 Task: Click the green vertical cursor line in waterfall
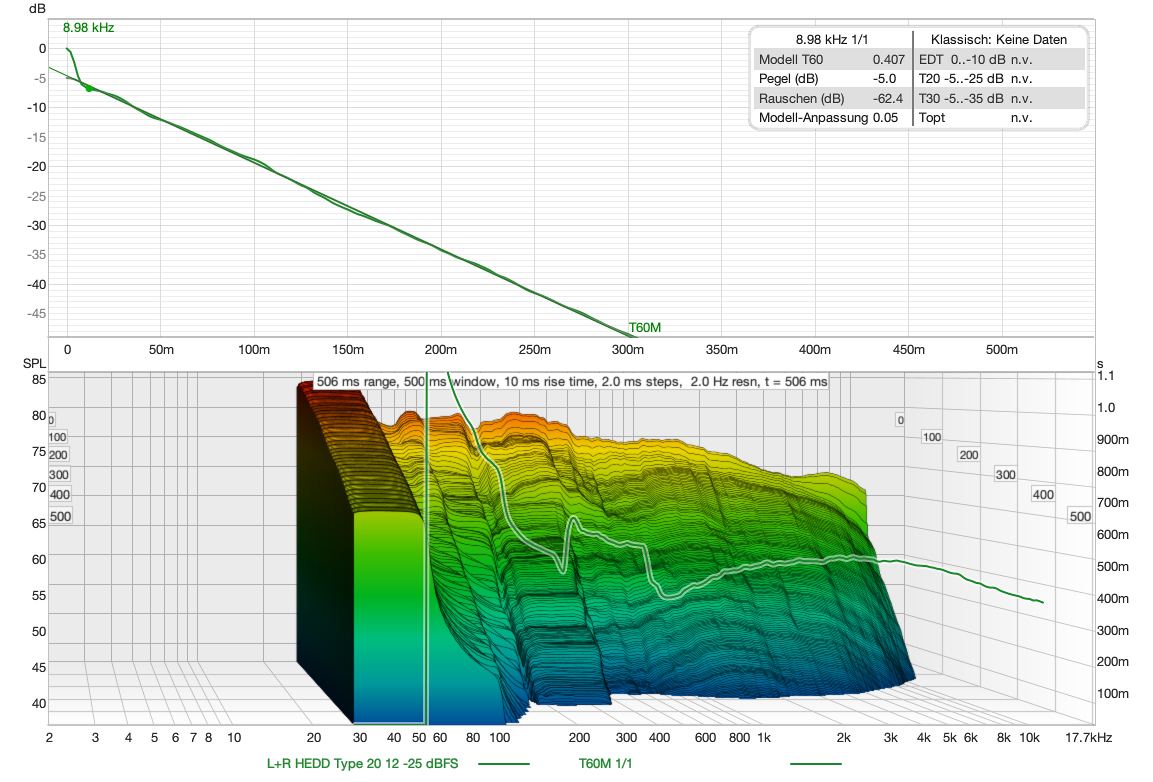tap(426, 548)
